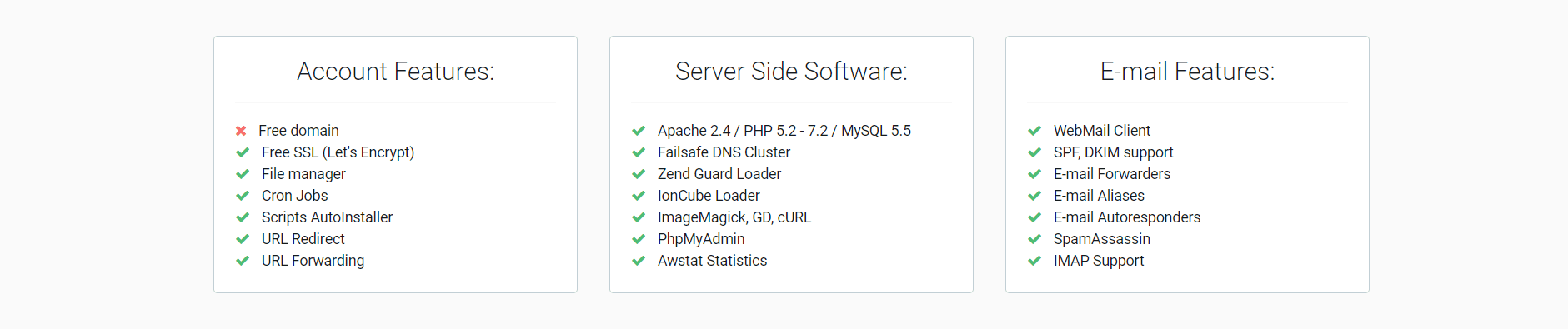Viewport: 1568px width, 329px height.
Task: Click the SpamAssassin text
Action: (x=1101, y=239)
